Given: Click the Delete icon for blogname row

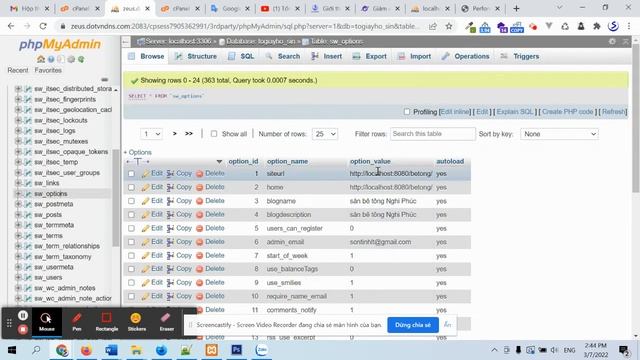Looking at the screenshot, I should click(x=200, y=201).
